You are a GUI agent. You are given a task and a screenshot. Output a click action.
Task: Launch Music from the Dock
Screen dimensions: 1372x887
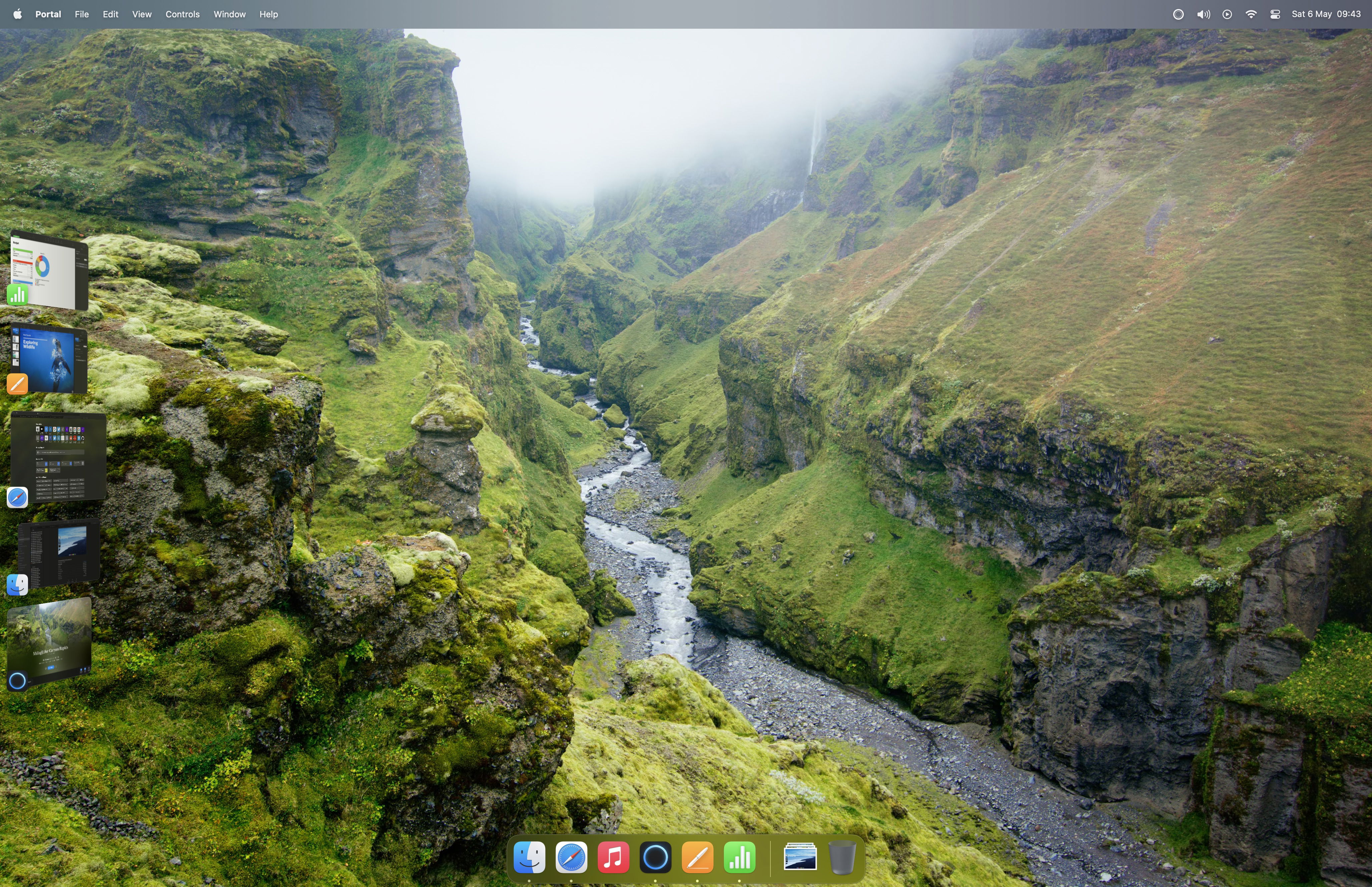pos(613,857)
